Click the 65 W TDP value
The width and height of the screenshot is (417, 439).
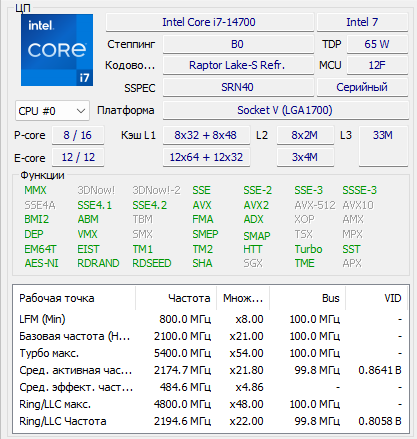coord(377,44)
